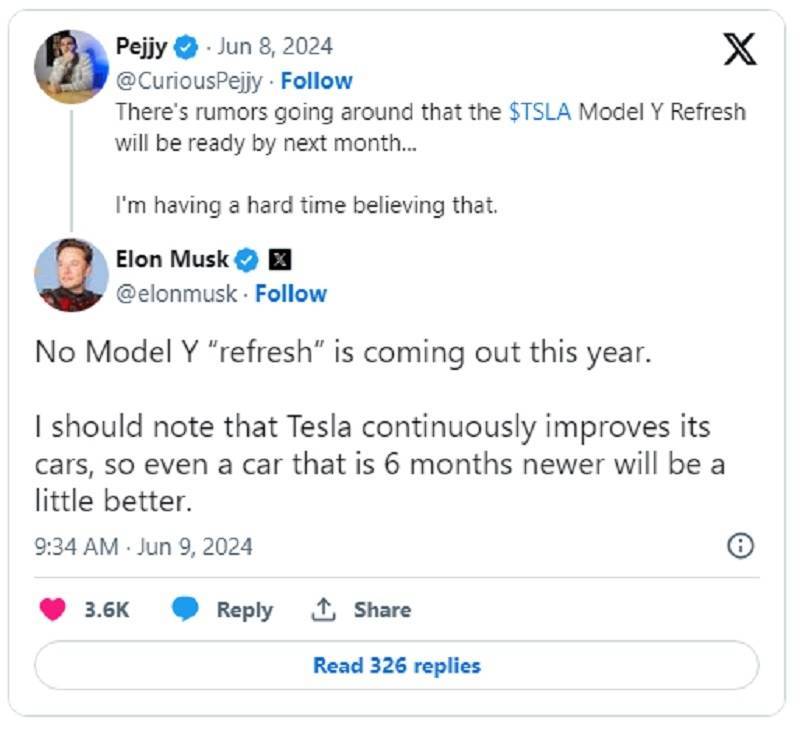This screenshot has width=800, height=729.
Task: Click the reply speech bubble icon
Action: tap(185, 610)
